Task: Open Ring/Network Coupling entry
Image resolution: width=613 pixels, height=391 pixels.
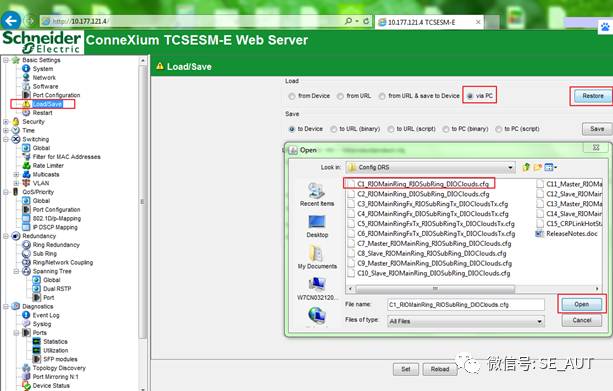Action: [x=63, y=262]
